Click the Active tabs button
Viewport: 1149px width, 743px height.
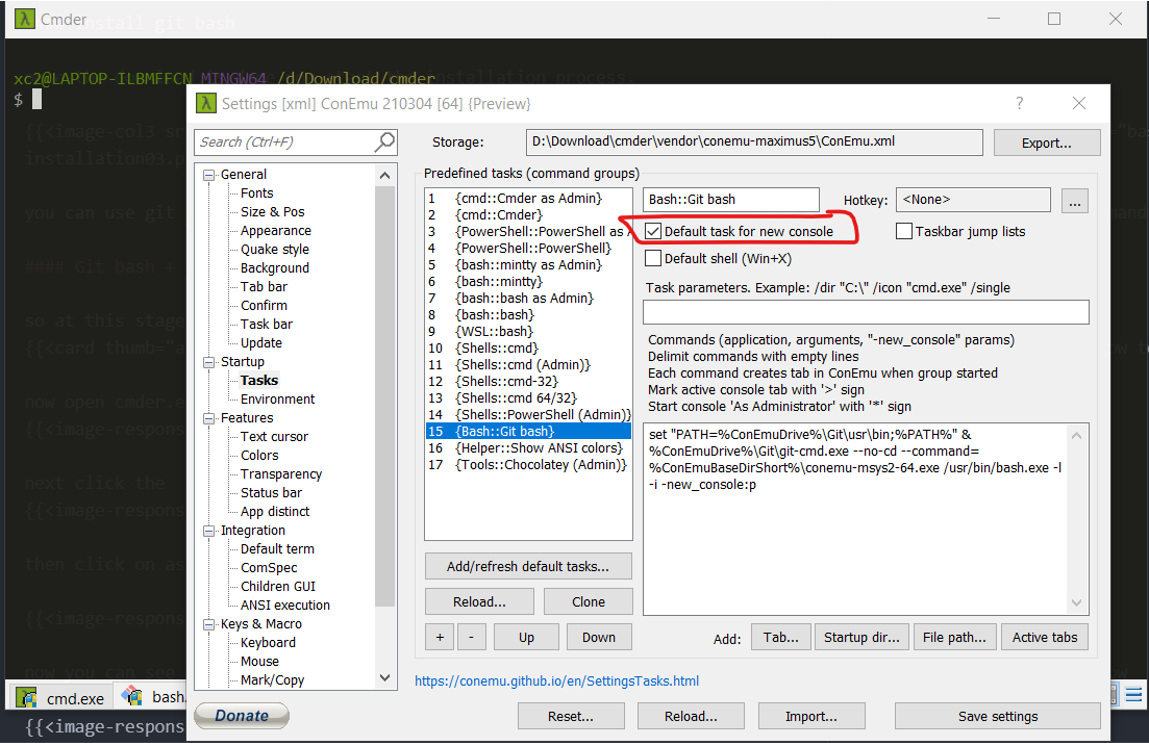1045,637
